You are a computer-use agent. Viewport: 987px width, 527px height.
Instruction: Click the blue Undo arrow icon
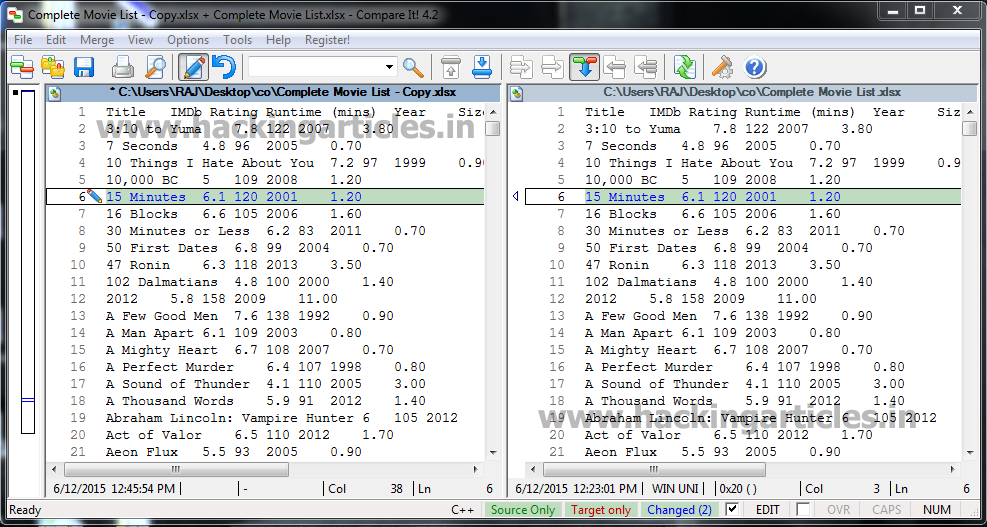tap(223, 67)
